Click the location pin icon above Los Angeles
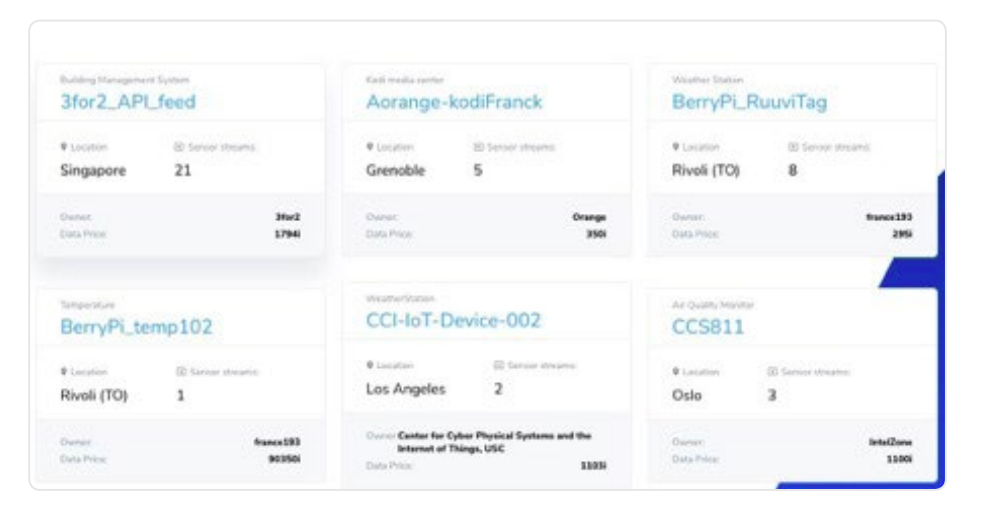The image size is (982, 515). point(370,366)
